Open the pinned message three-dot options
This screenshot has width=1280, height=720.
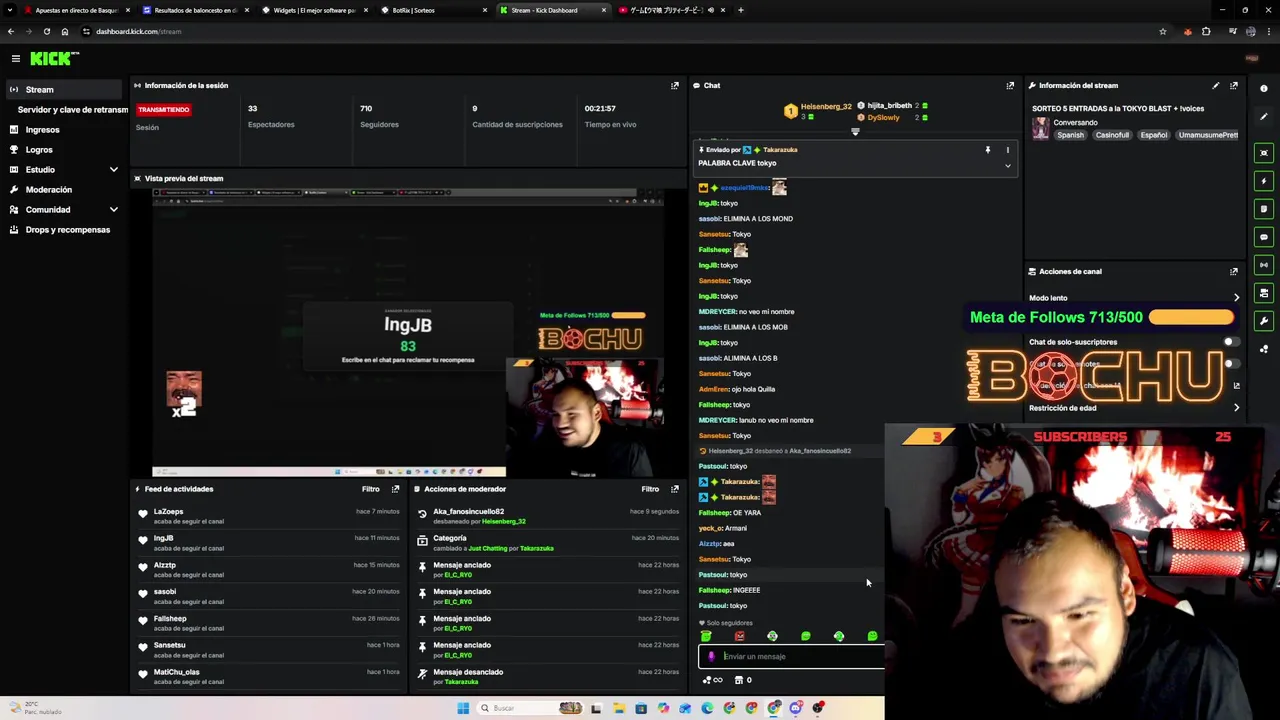point(1007,150)
